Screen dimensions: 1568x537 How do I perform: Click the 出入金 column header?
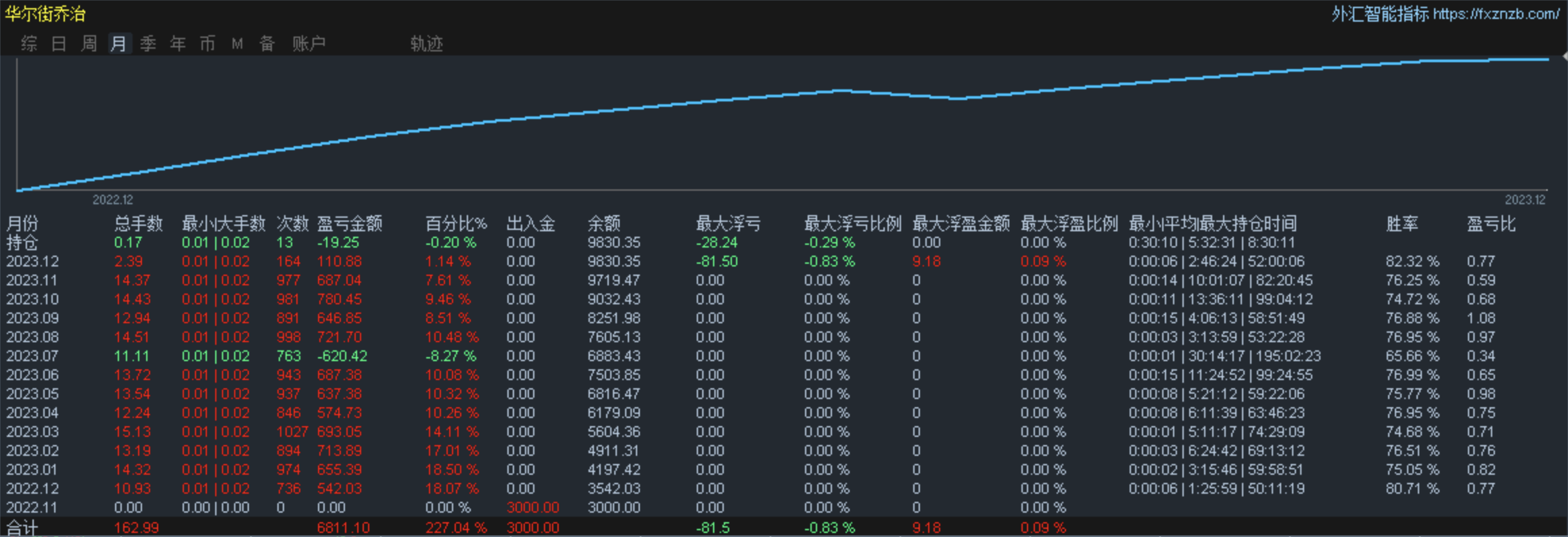coord(530,223)
